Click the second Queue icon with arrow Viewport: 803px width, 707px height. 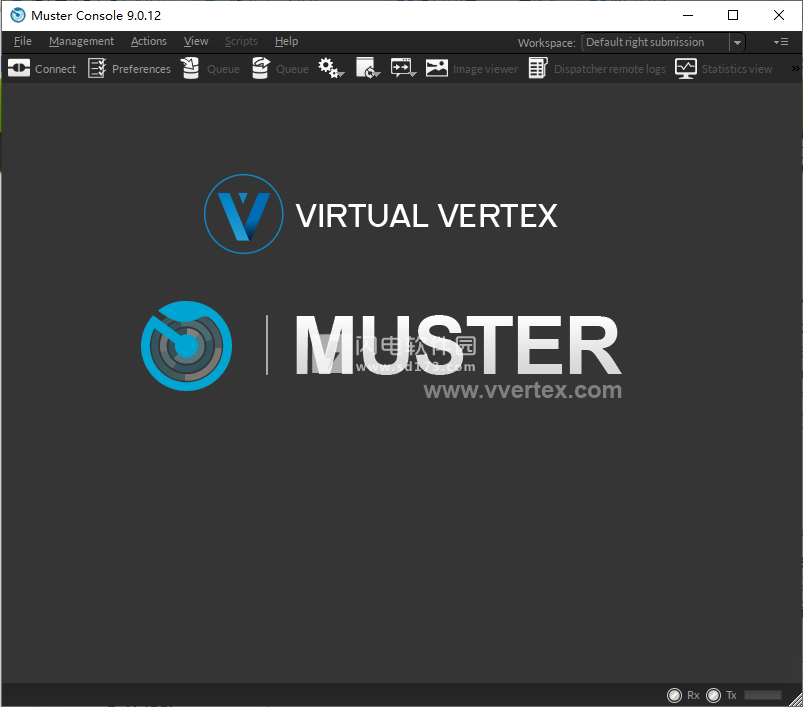(x=261, y=68)
